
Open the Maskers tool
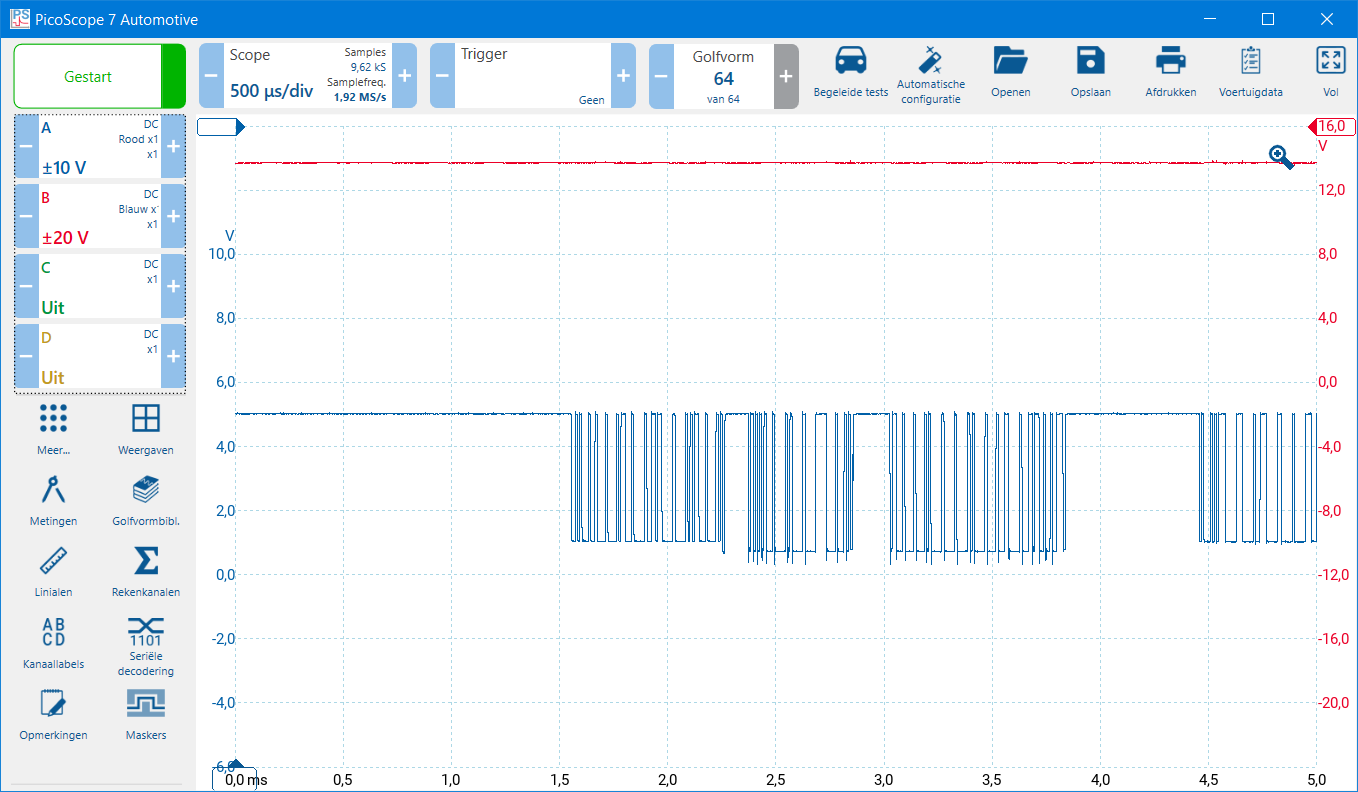146,704
